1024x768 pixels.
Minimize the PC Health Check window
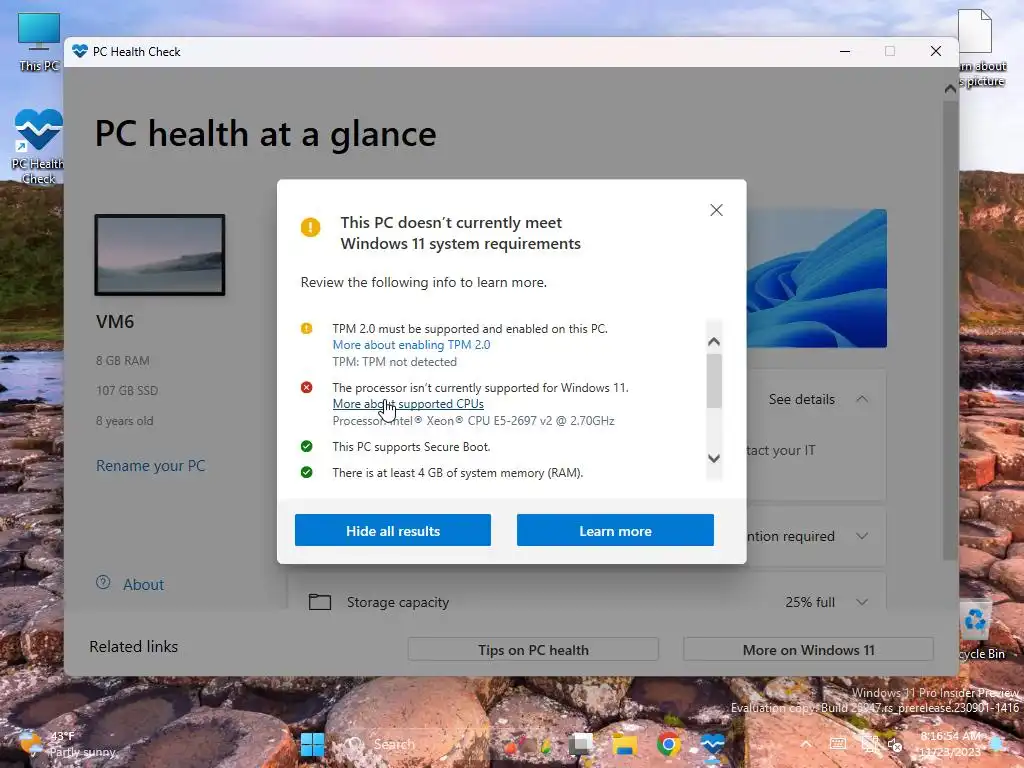[845, 51]
